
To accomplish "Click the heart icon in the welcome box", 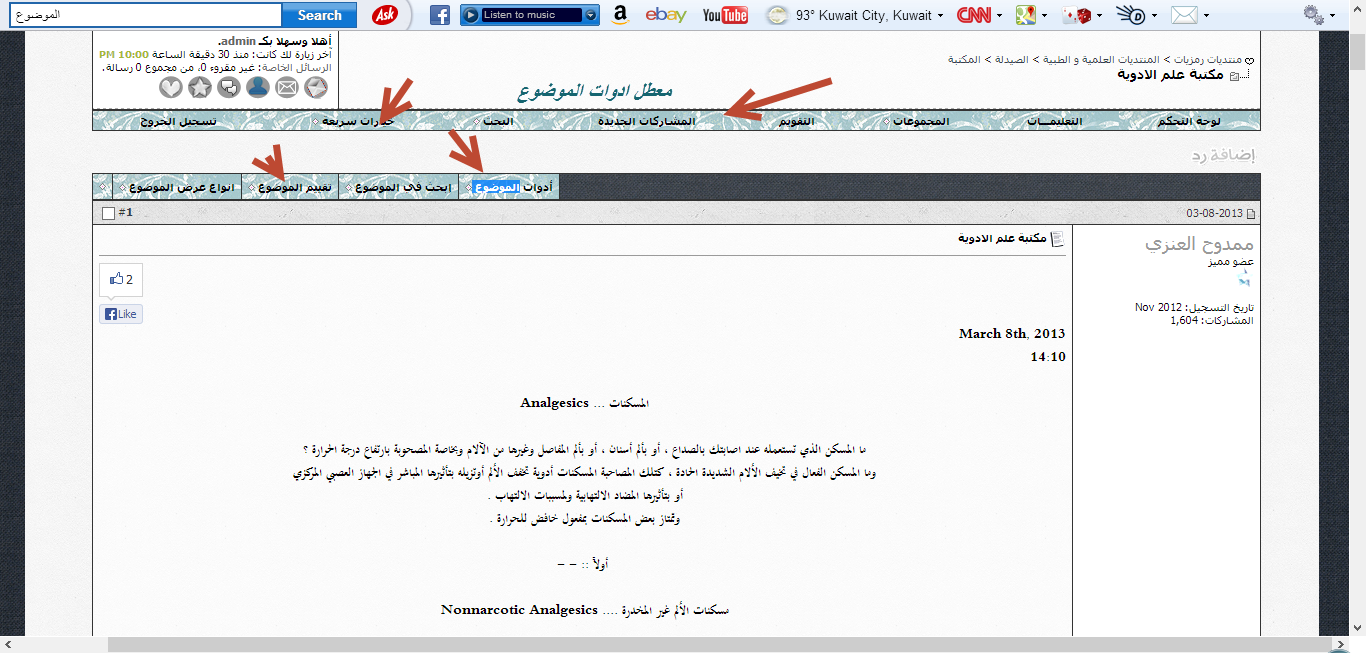I will click(171, 88).
